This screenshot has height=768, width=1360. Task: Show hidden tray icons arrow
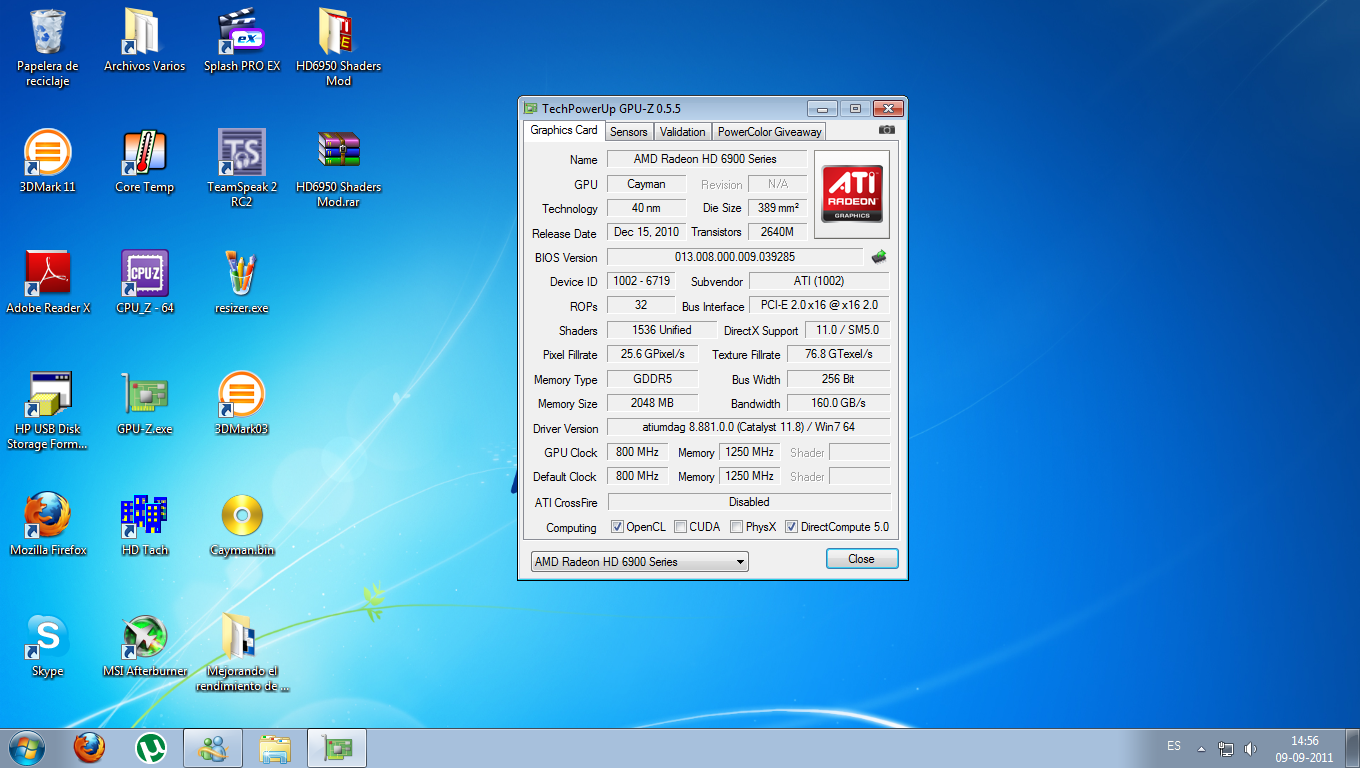point(1201,748)
